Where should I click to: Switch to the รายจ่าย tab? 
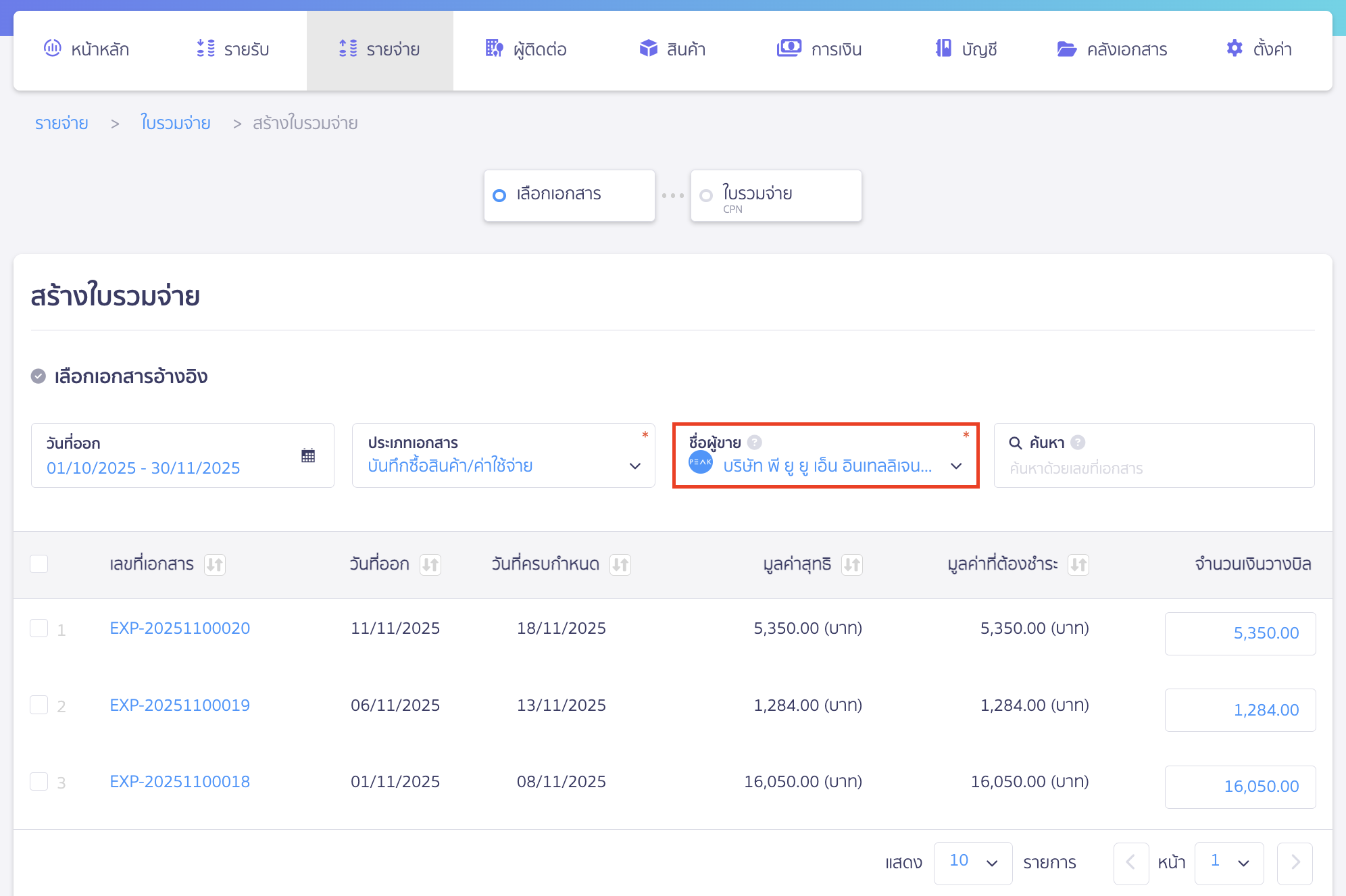pos(380,48)
